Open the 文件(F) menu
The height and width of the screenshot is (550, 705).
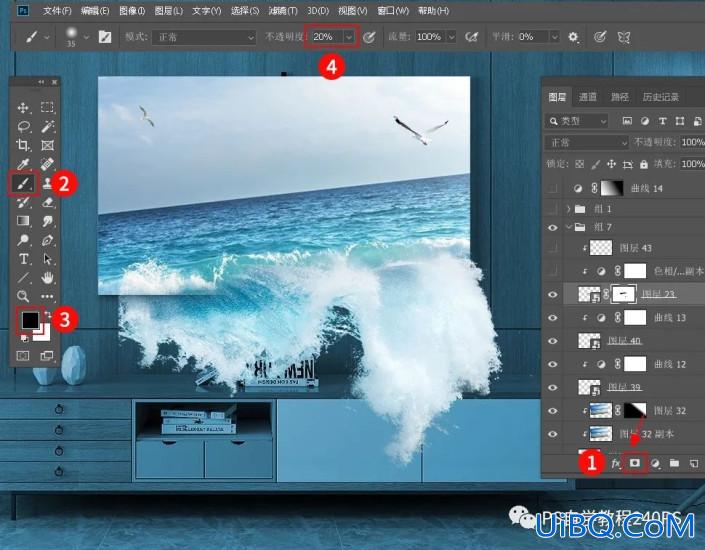point(57,10)
